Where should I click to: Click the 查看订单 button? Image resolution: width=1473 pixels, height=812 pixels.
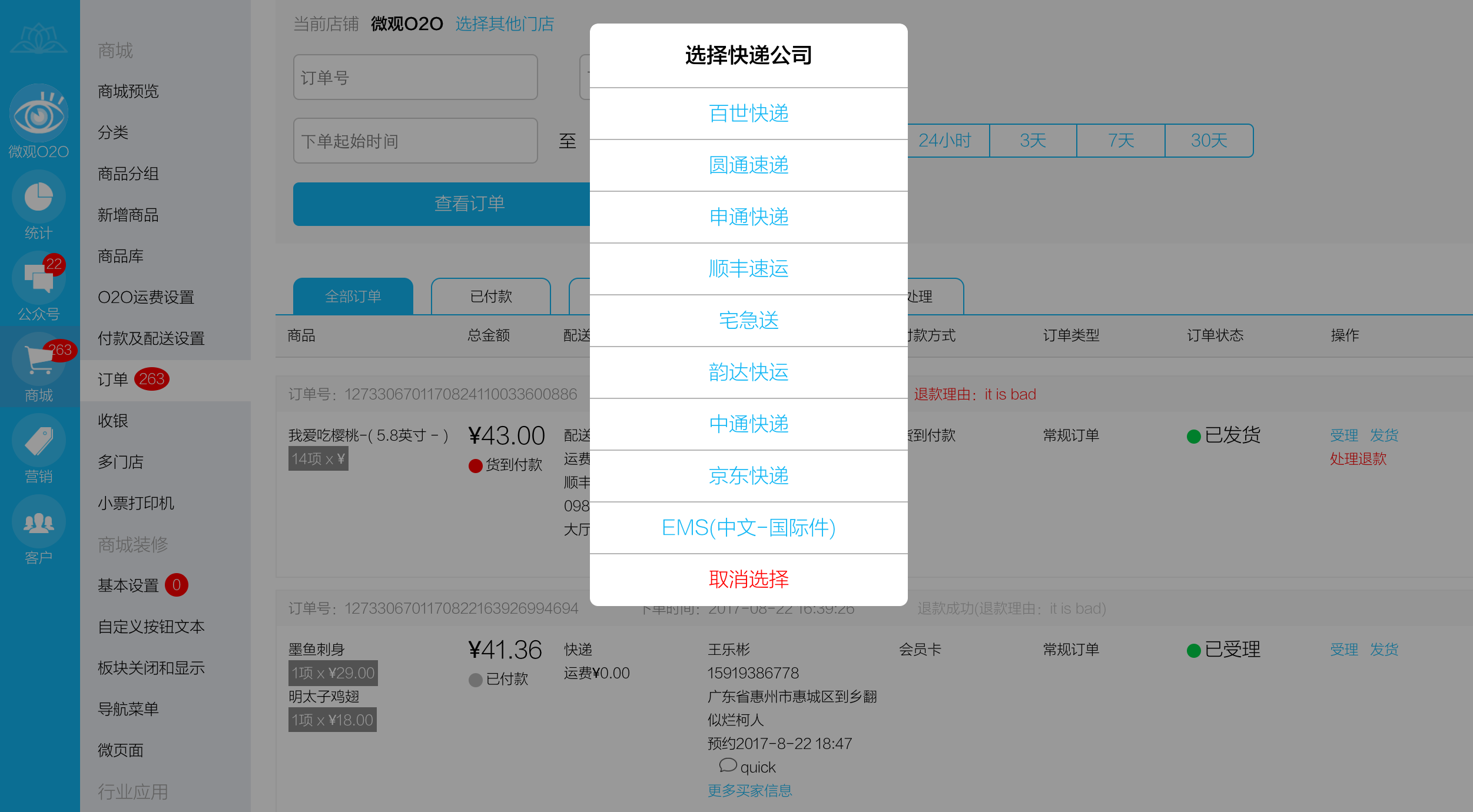tap(442, 204)
